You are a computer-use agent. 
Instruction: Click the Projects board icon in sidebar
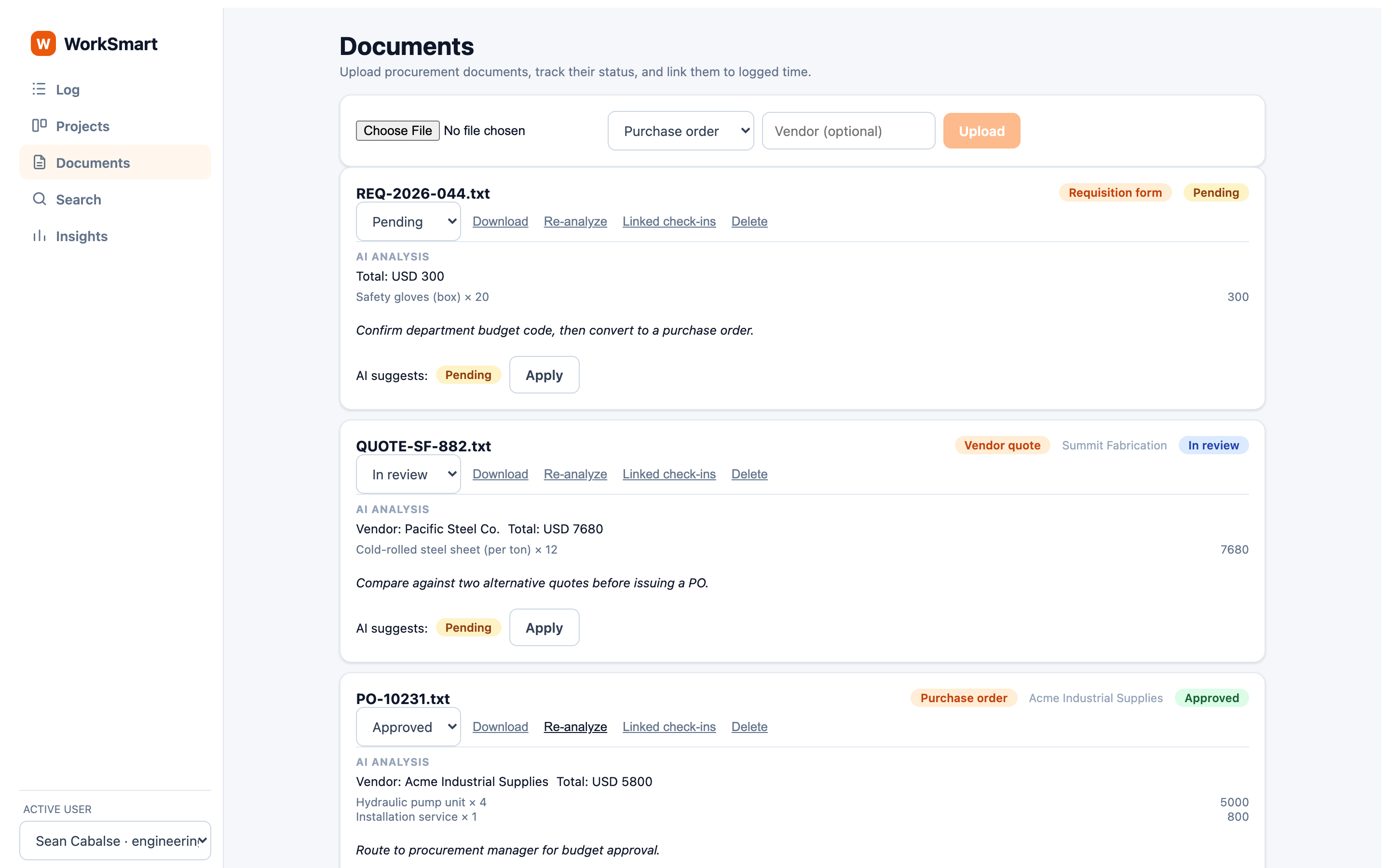(x=39, y=126)
